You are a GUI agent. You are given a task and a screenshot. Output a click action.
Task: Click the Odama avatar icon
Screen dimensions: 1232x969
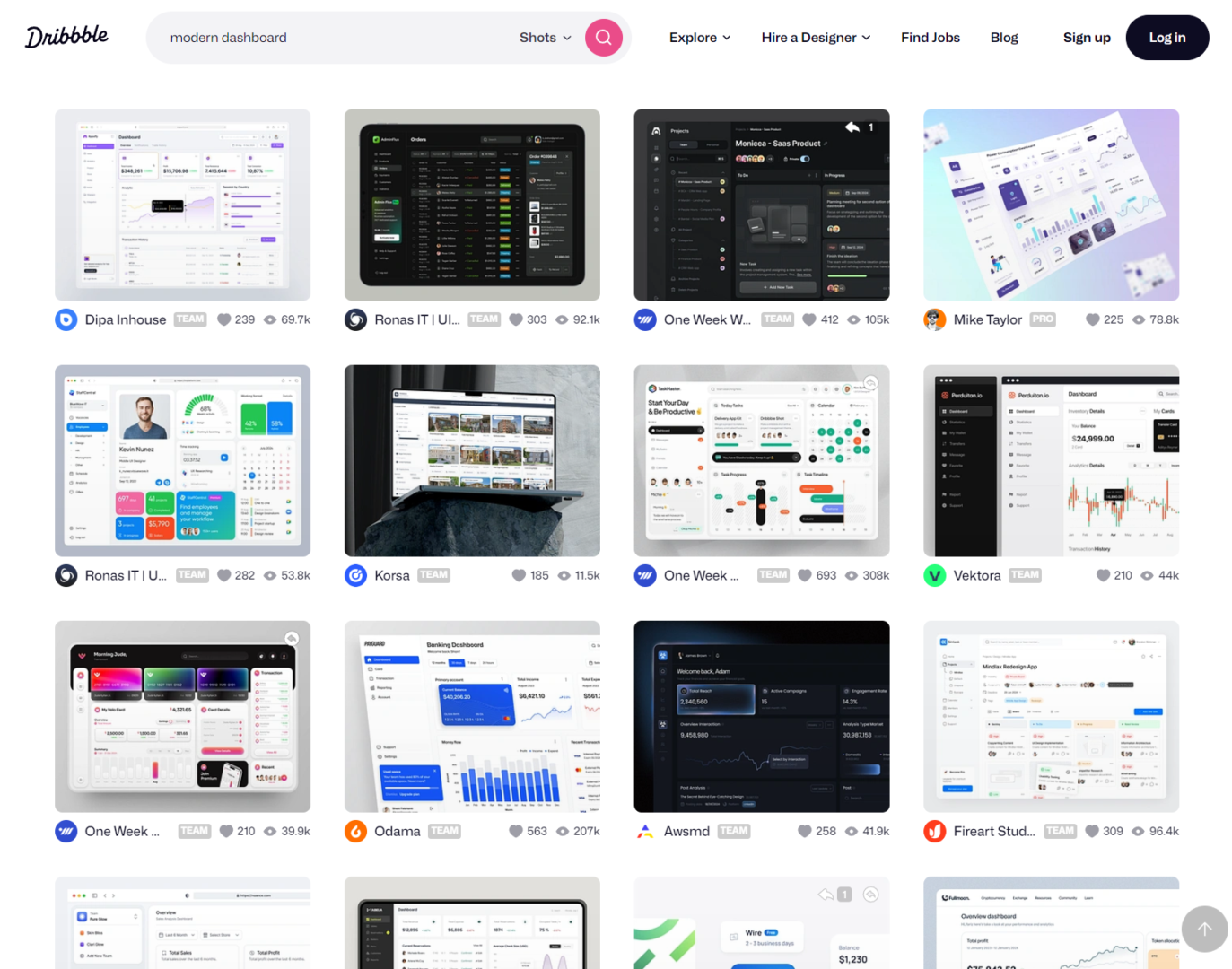point(356,831)
